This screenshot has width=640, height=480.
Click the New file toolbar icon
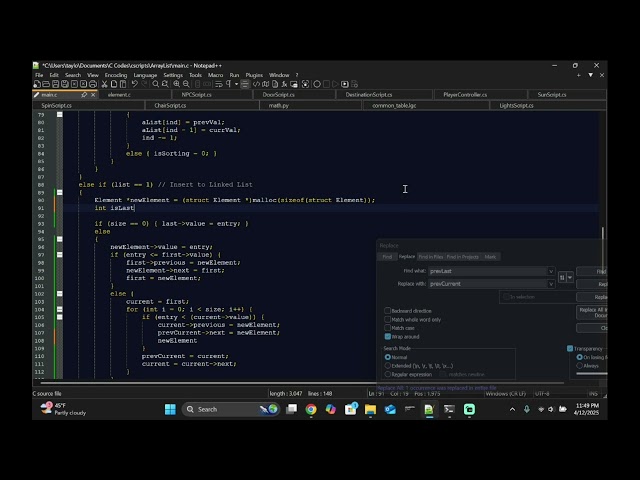37,84
